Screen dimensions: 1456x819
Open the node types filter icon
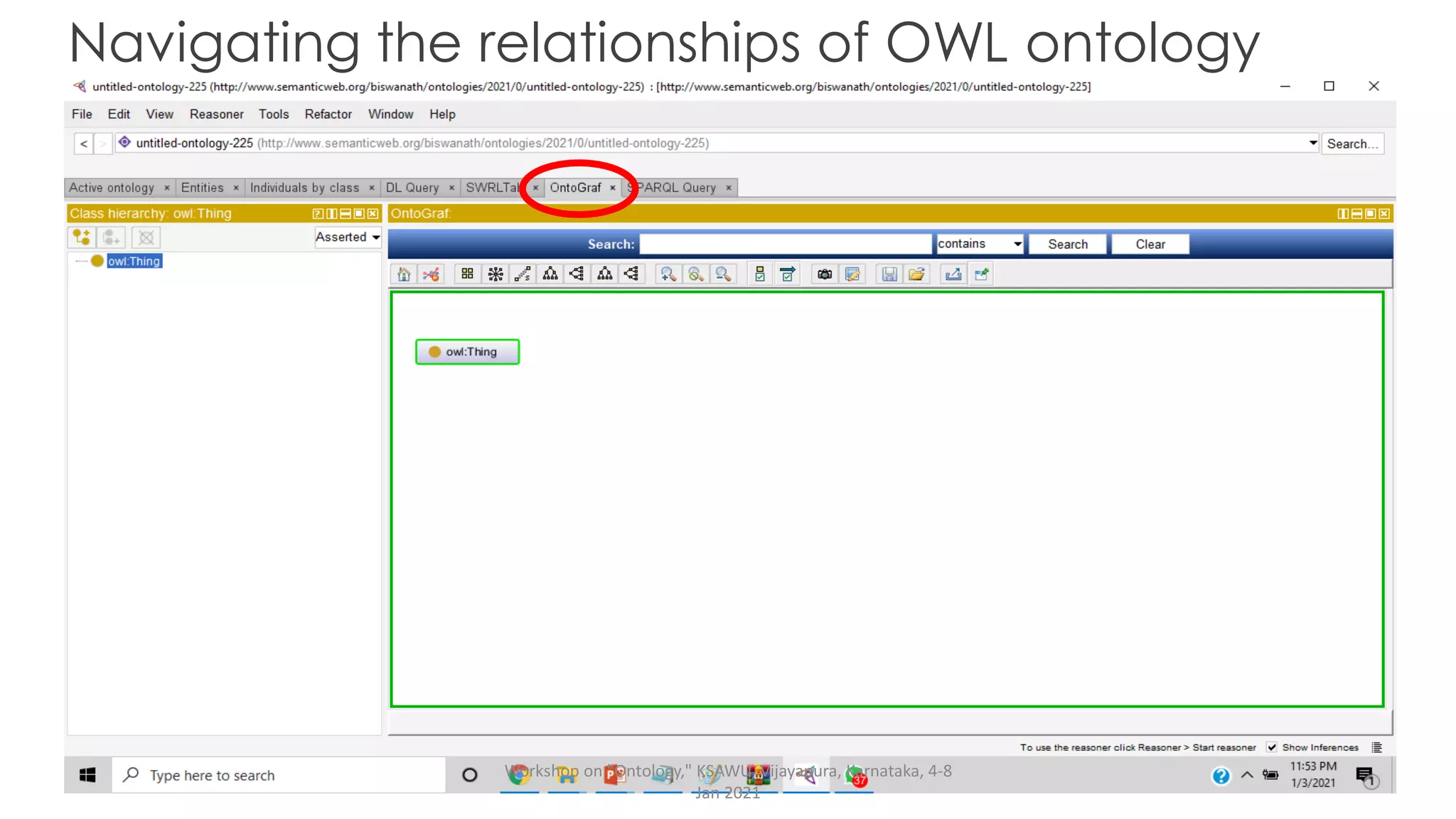760,274
